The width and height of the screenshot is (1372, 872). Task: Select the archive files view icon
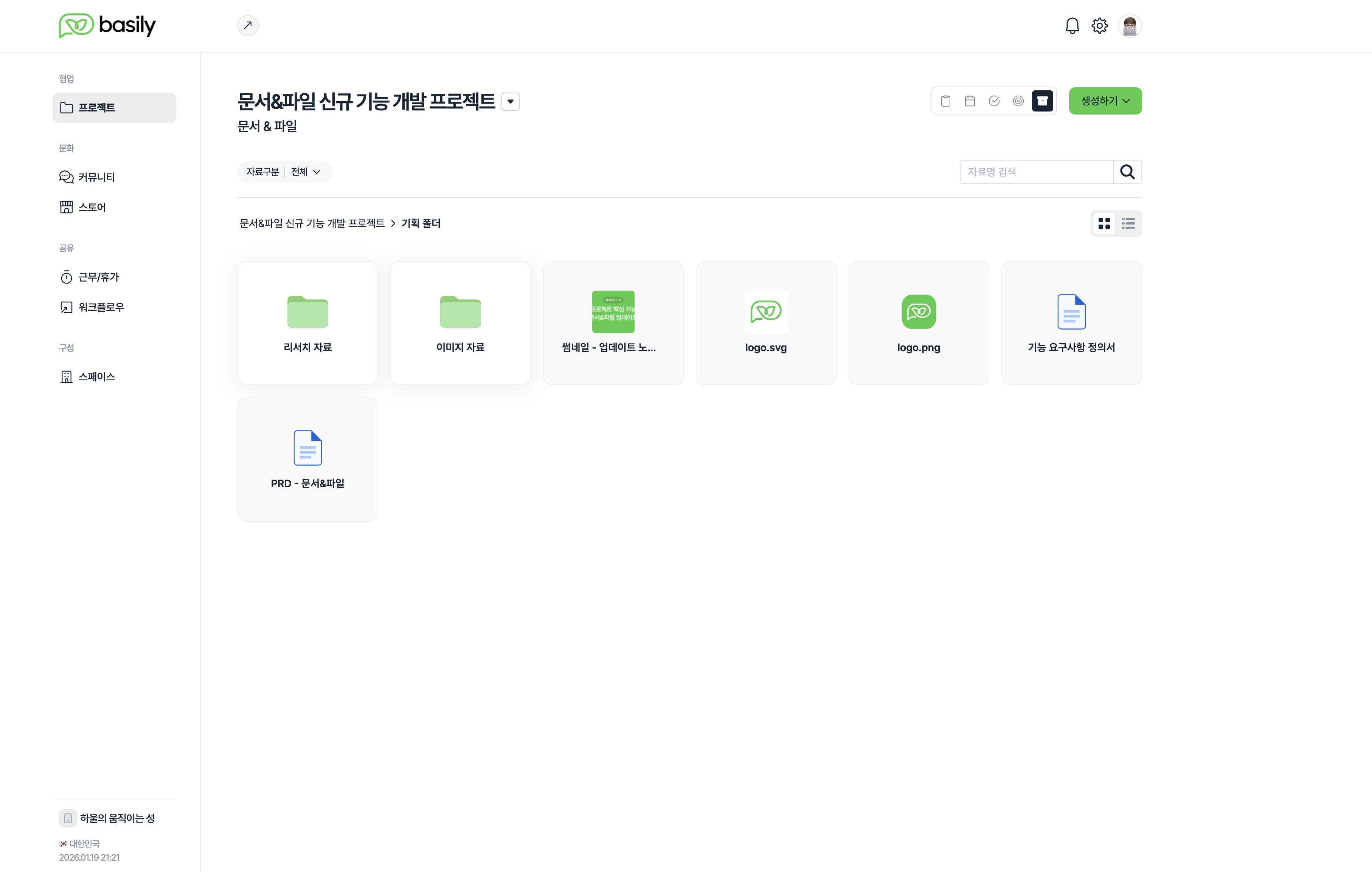click(x=1042, y=101)
